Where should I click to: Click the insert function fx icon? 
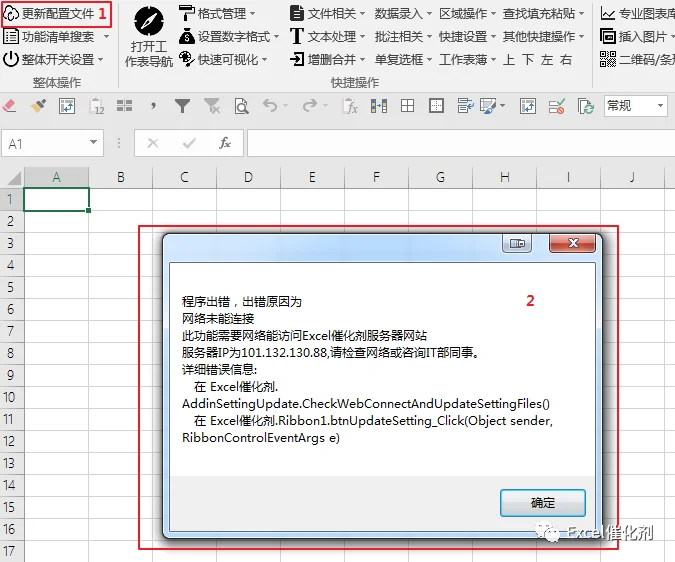click(x=225, y=143)
